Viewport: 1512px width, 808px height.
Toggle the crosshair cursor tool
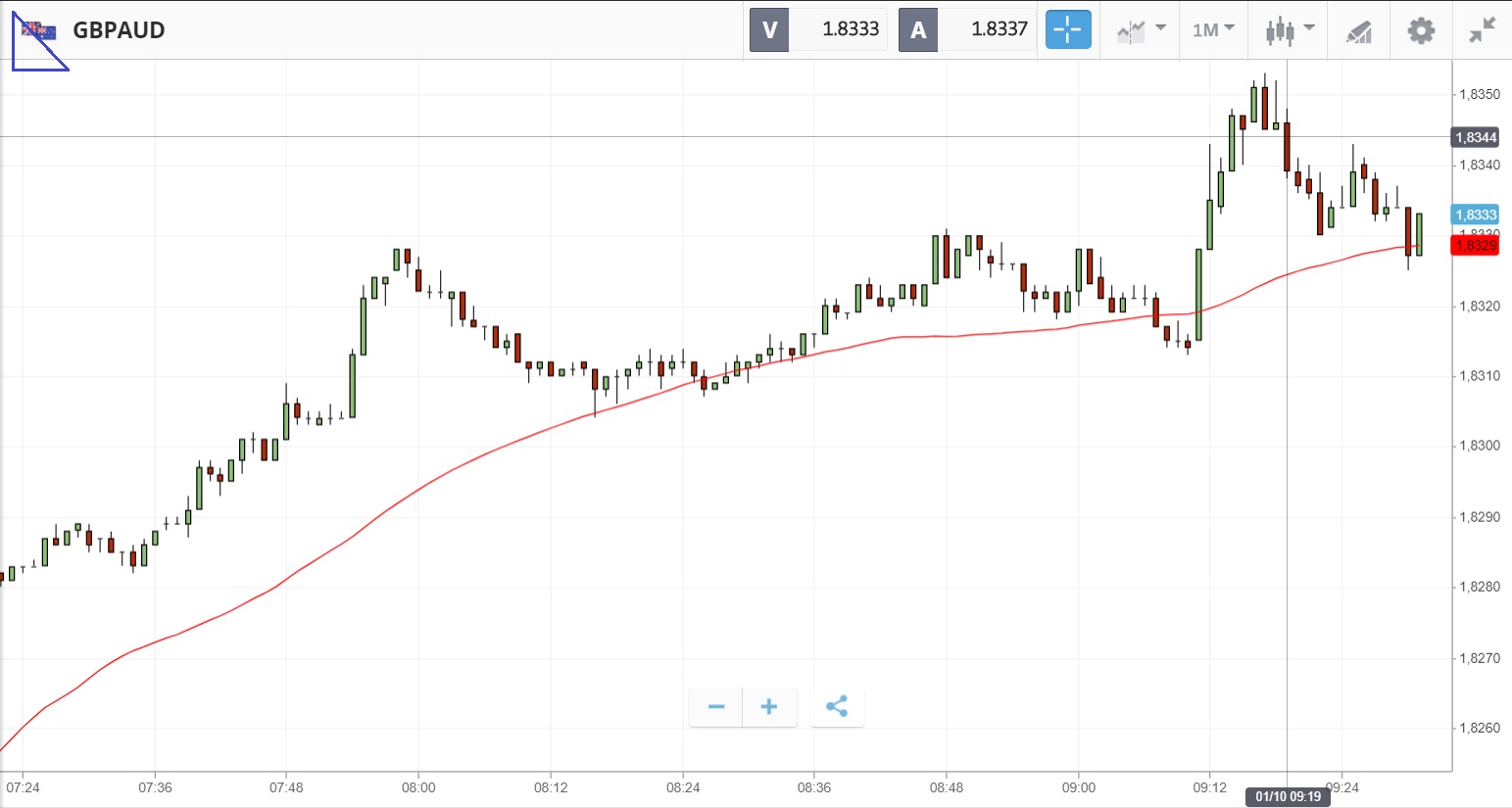[1067, 29]
